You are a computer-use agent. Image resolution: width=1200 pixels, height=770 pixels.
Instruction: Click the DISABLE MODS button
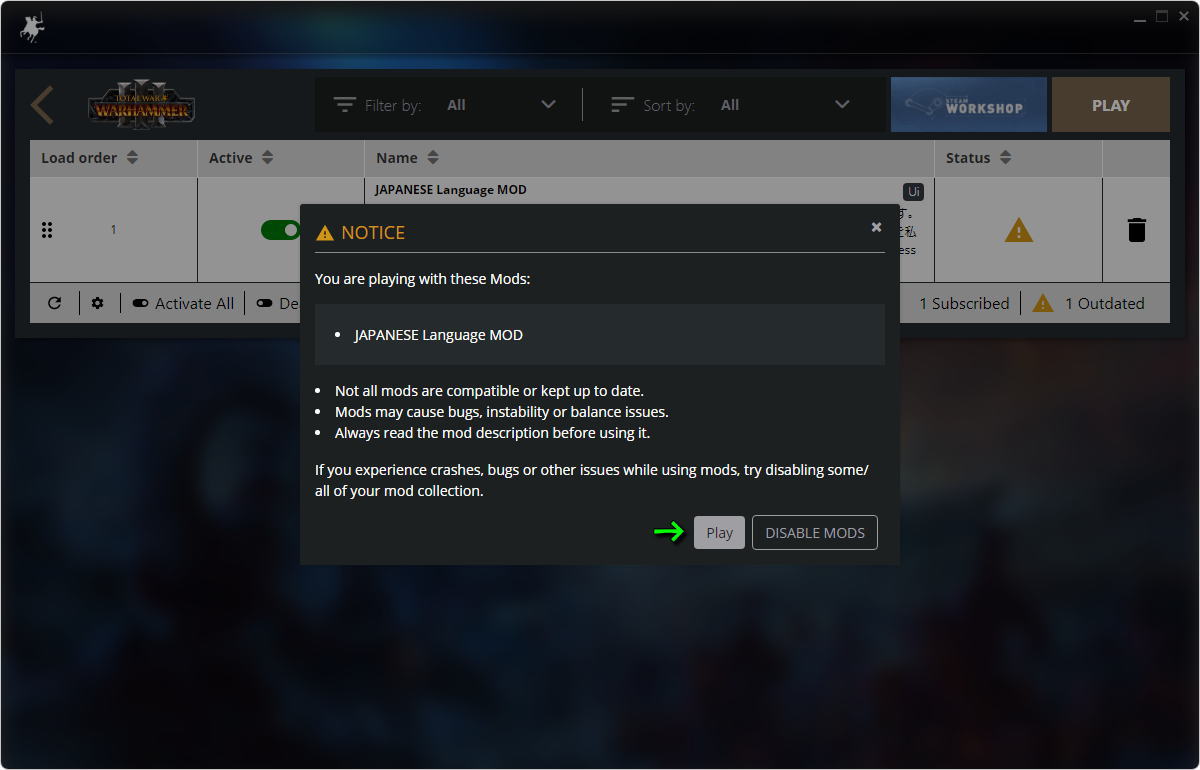tap(815, 532)
